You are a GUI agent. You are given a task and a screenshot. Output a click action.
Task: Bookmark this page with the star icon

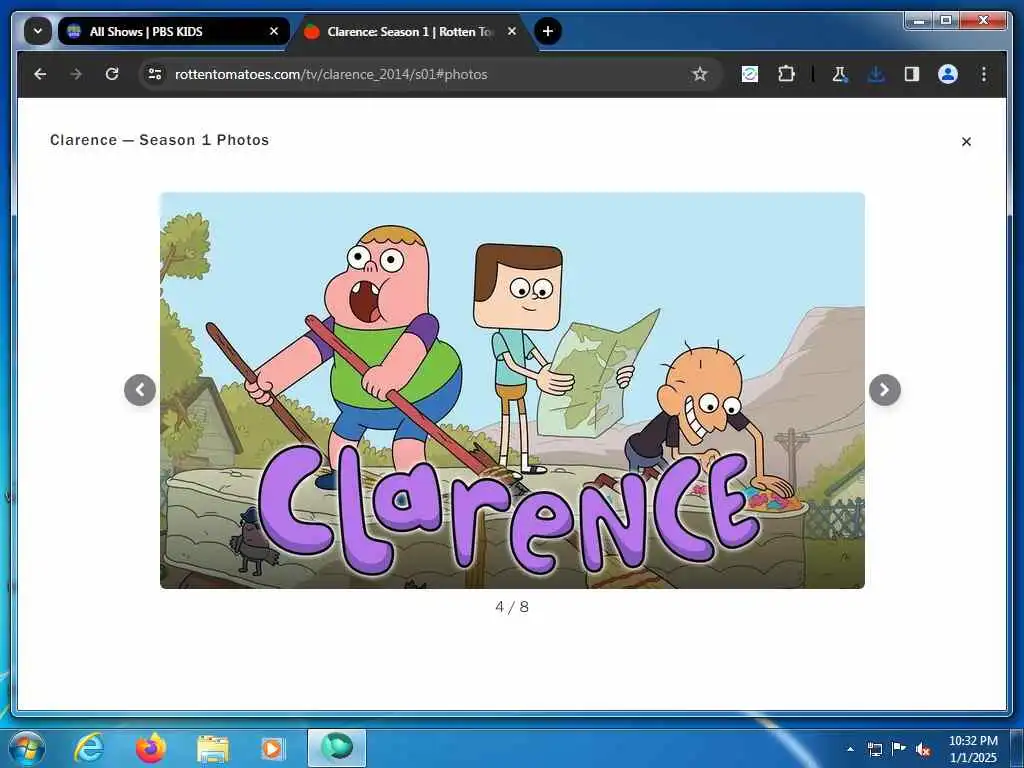(x=699, y=74)
